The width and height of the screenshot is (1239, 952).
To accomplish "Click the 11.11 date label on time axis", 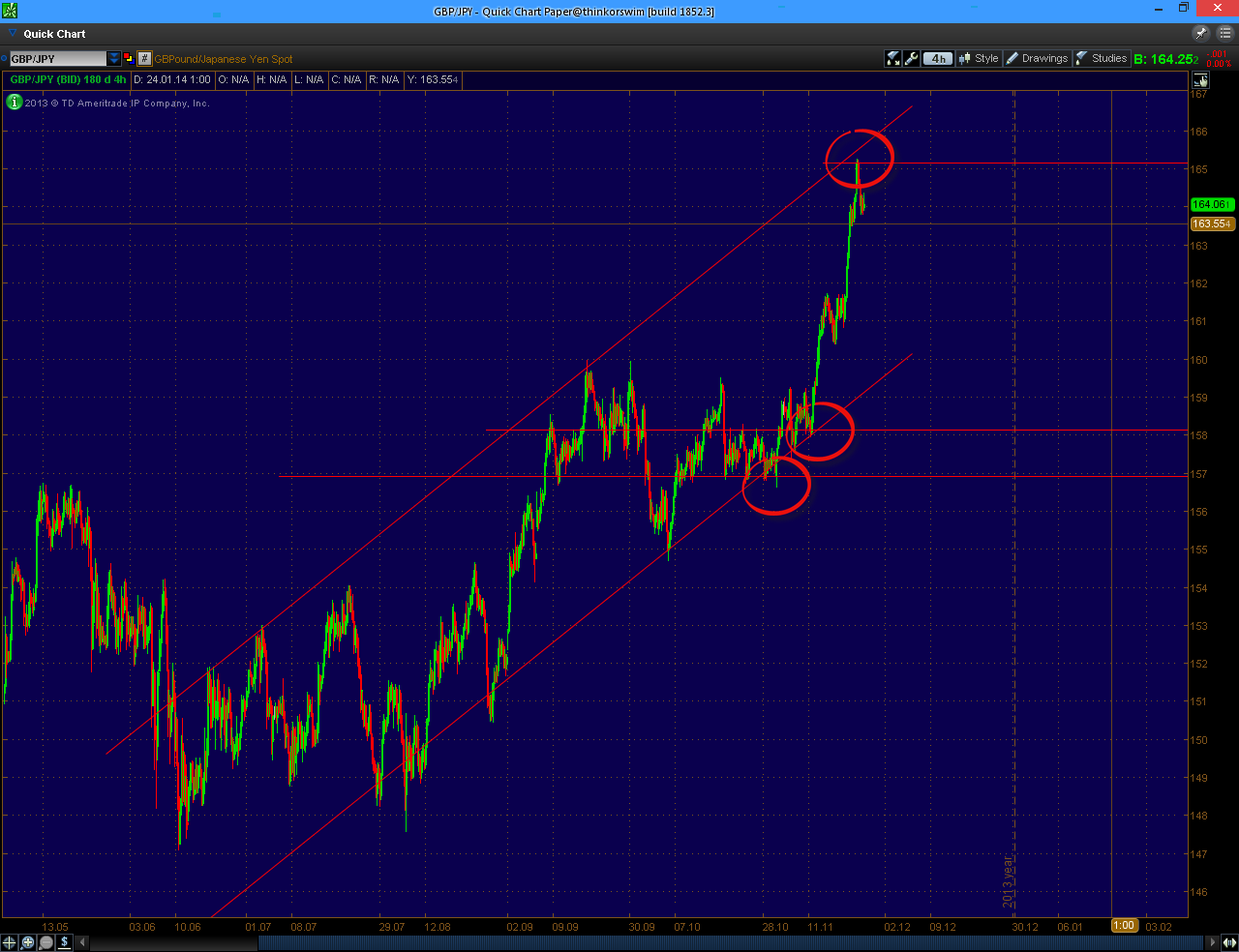I will click(821, 927).
